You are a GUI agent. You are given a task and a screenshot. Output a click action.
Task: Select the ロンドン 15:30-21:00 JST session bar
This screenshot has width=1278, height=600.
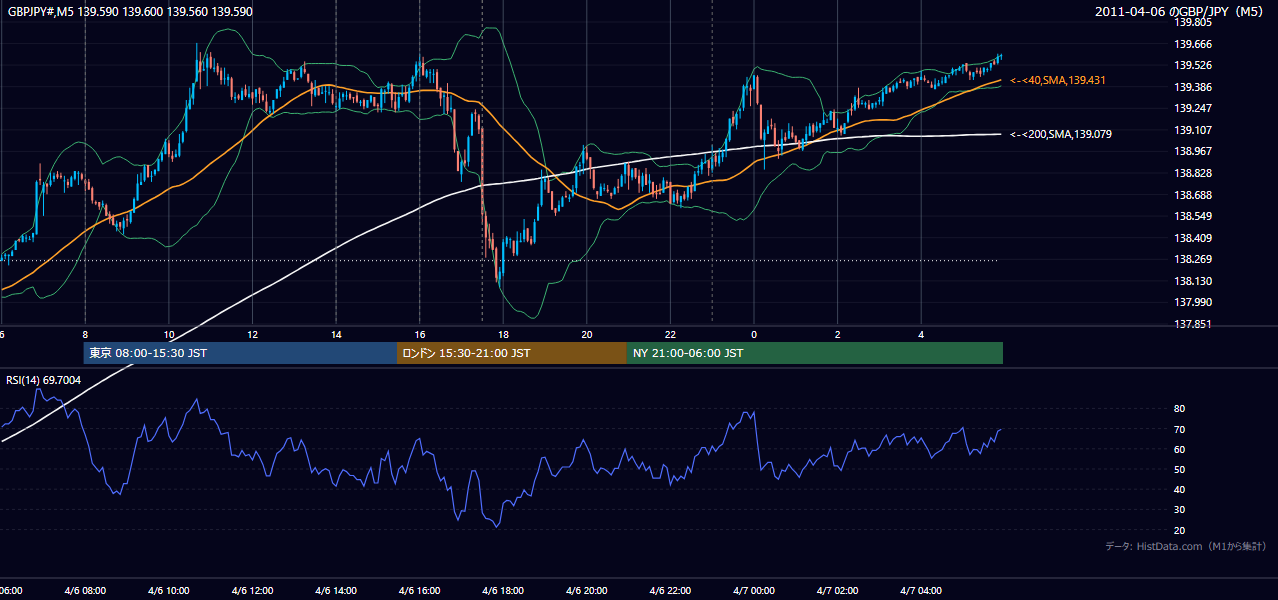coord(512,353)
